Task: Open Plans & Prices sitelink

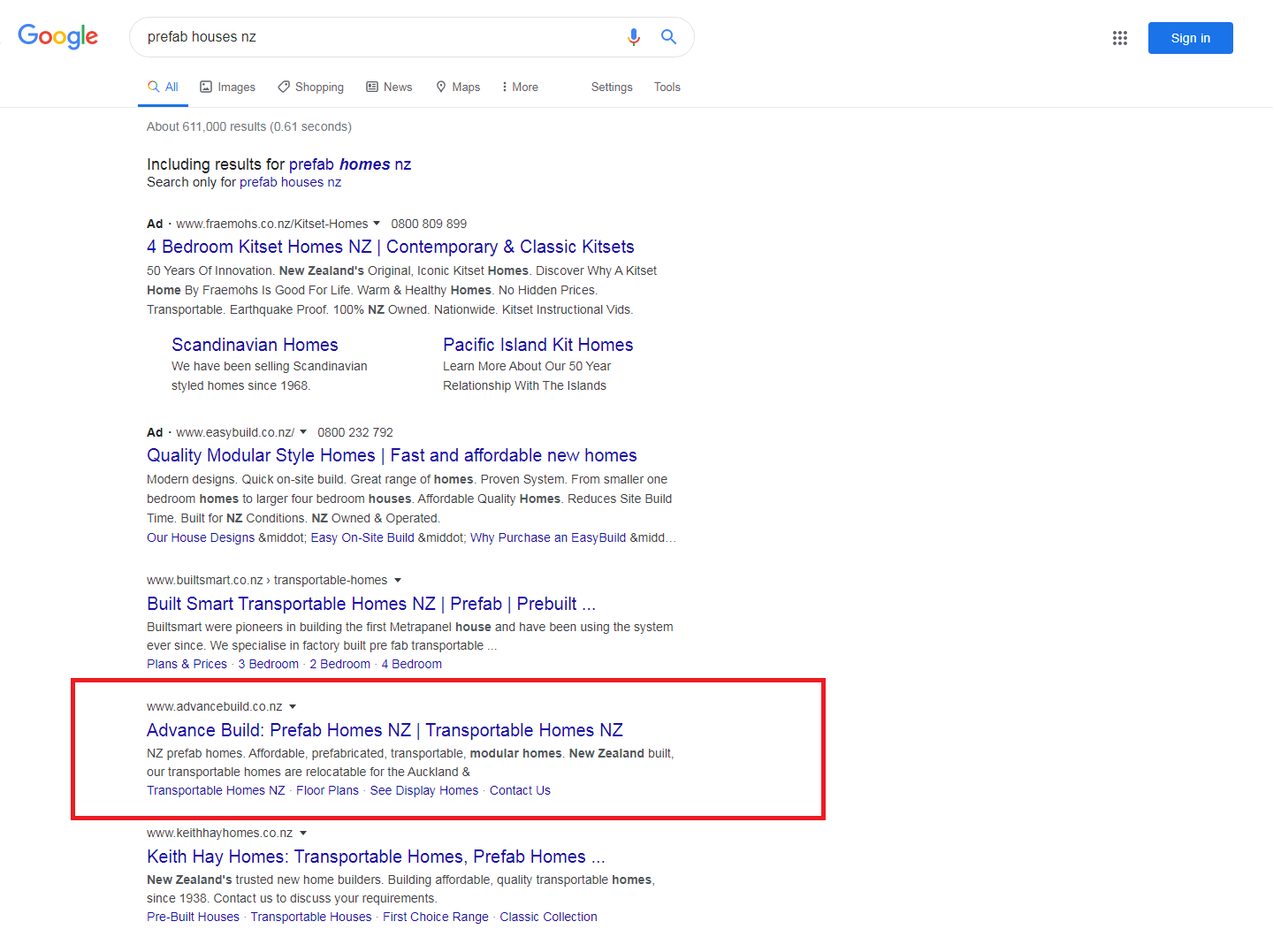Action: coord(187,664)
